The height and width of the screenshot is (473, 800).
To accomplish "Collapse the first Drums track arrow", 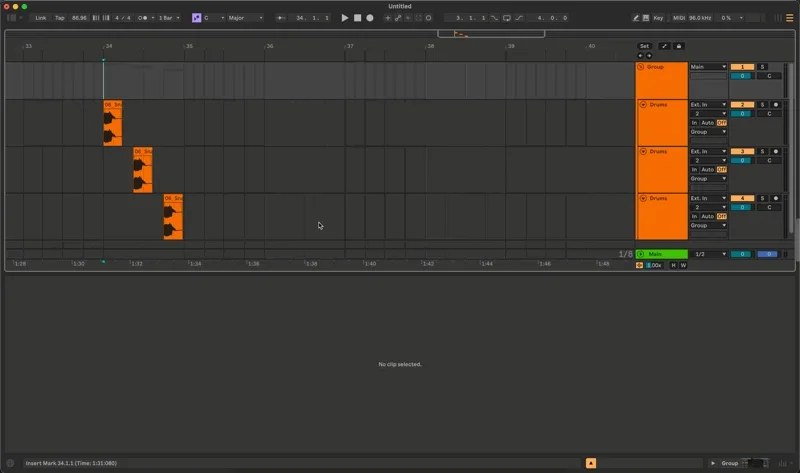I will [643, 105].
